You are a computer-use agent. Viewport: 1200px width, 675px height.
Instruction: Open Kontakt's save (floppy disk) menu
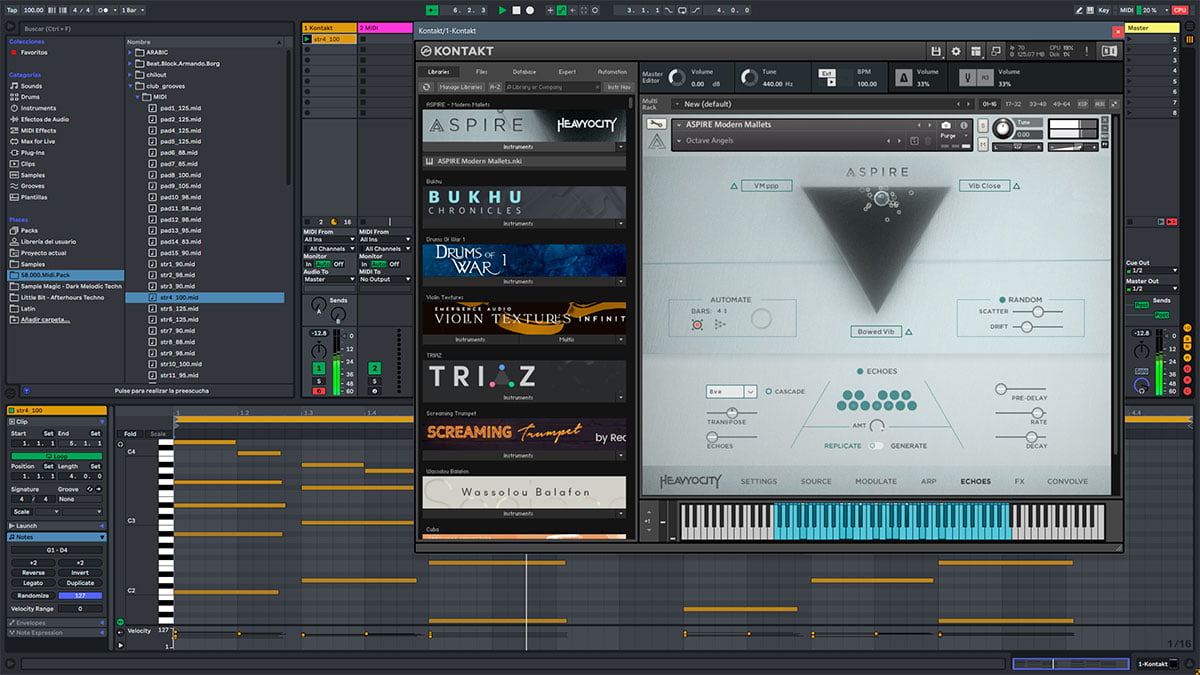tap(936, 51)
